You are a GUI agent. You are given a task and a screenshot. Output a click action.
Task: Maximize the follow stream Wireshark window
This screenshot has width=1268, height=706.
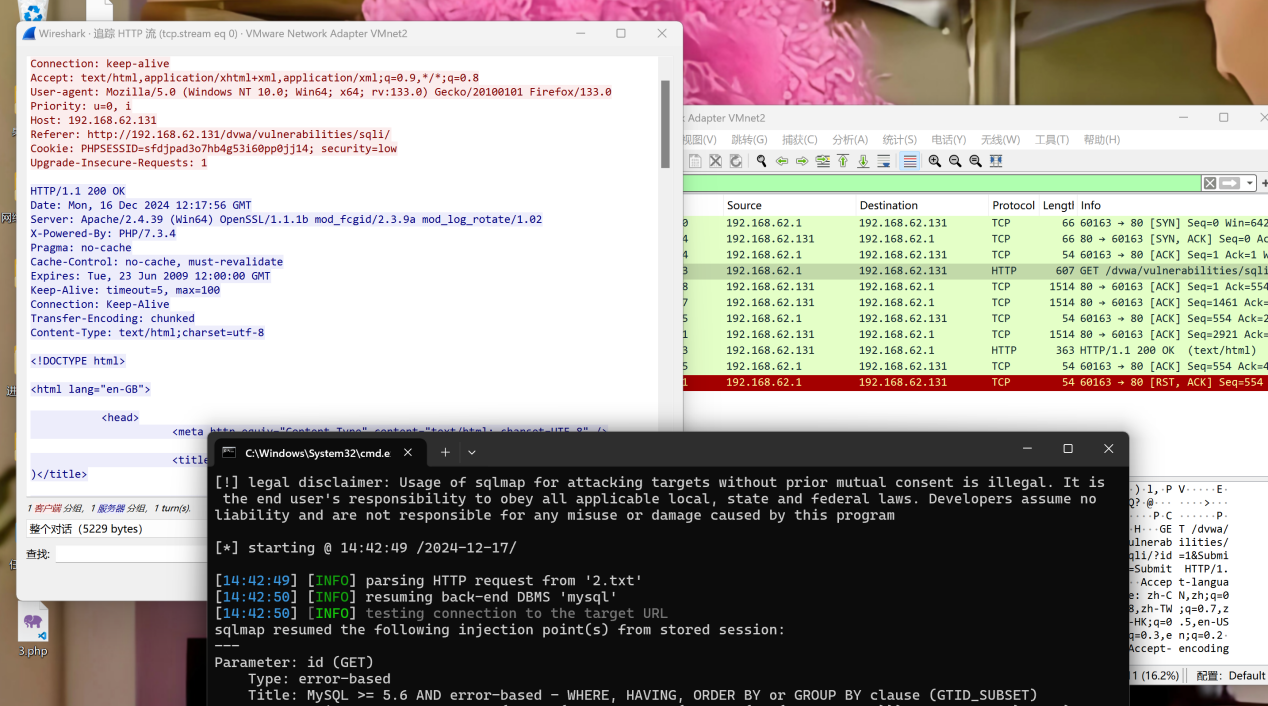pyautogui.click(x=621, y=33)
